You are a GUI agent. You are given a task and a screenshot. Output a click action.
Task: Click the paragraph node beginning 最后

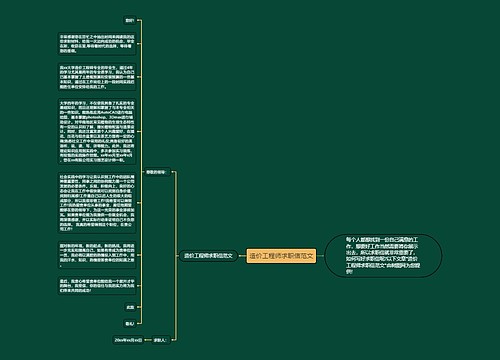coord(97,286)
